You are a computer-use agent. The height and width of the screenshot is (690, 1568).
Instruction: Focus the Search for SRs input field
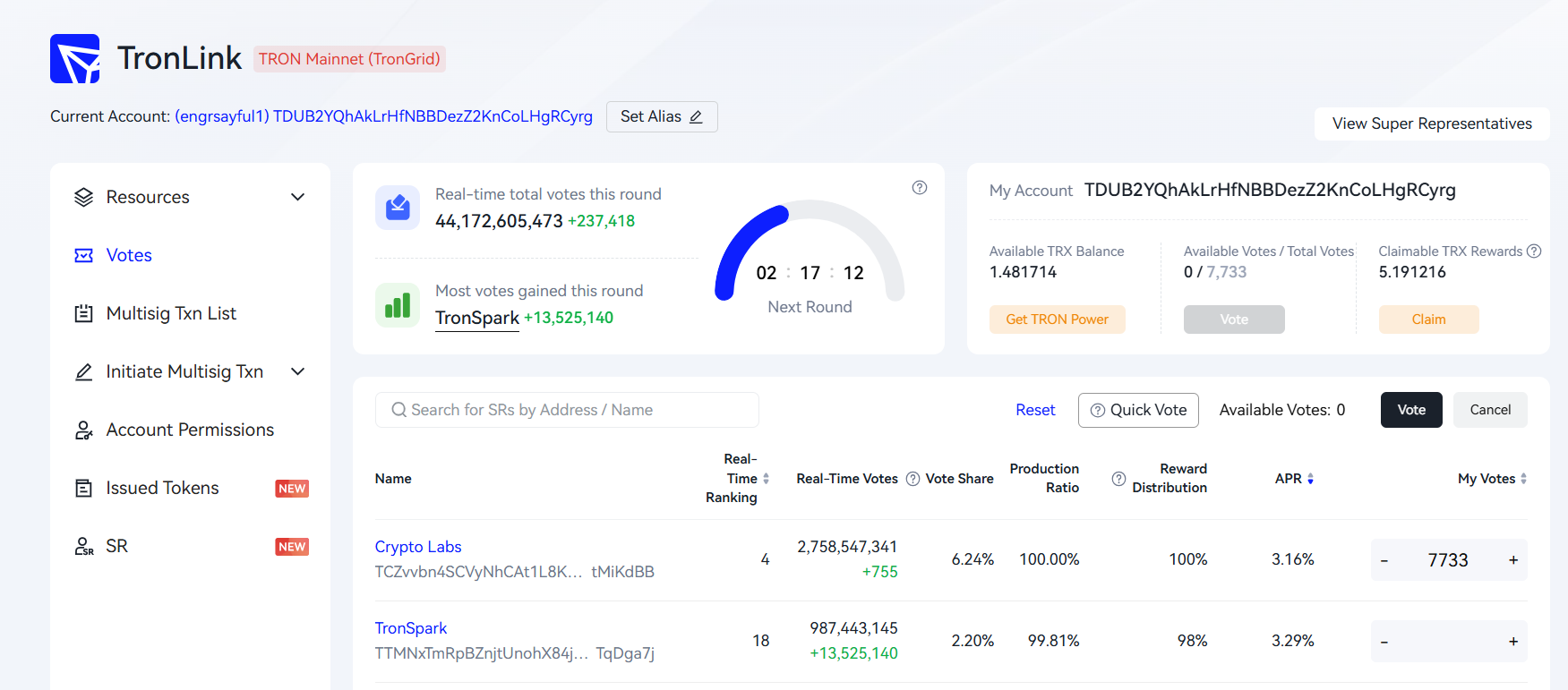(567, 410)
